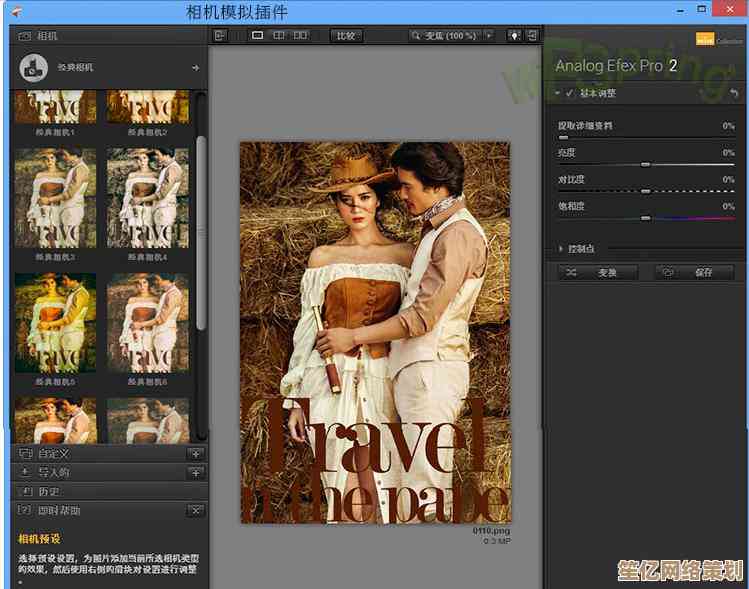The width and height of the screenshot is (749, 589).
Task: Select split preview view mode
Action: point(278,35)
